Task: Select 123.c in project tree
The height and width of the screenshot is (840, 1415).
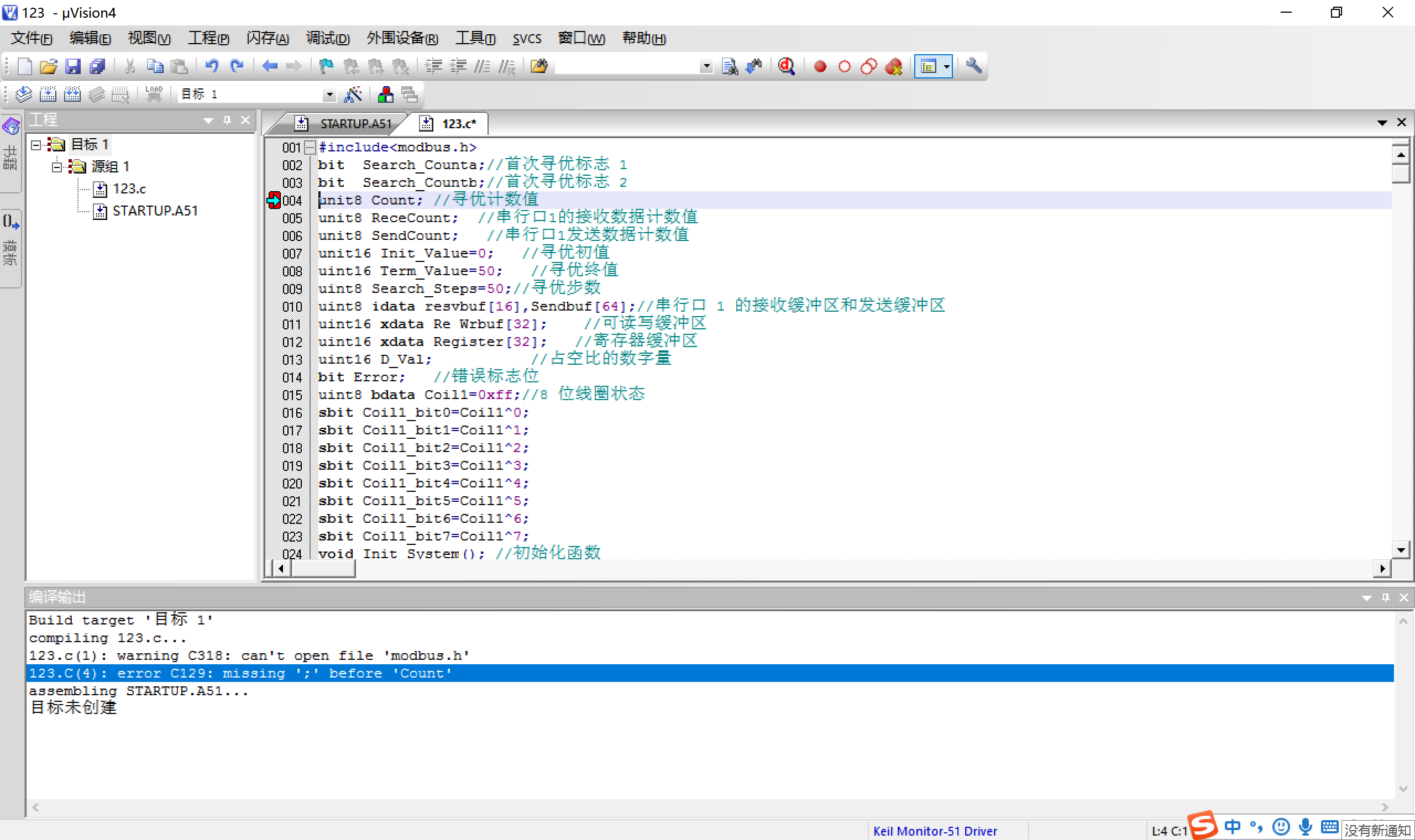Action: click(x=129, y=188)
